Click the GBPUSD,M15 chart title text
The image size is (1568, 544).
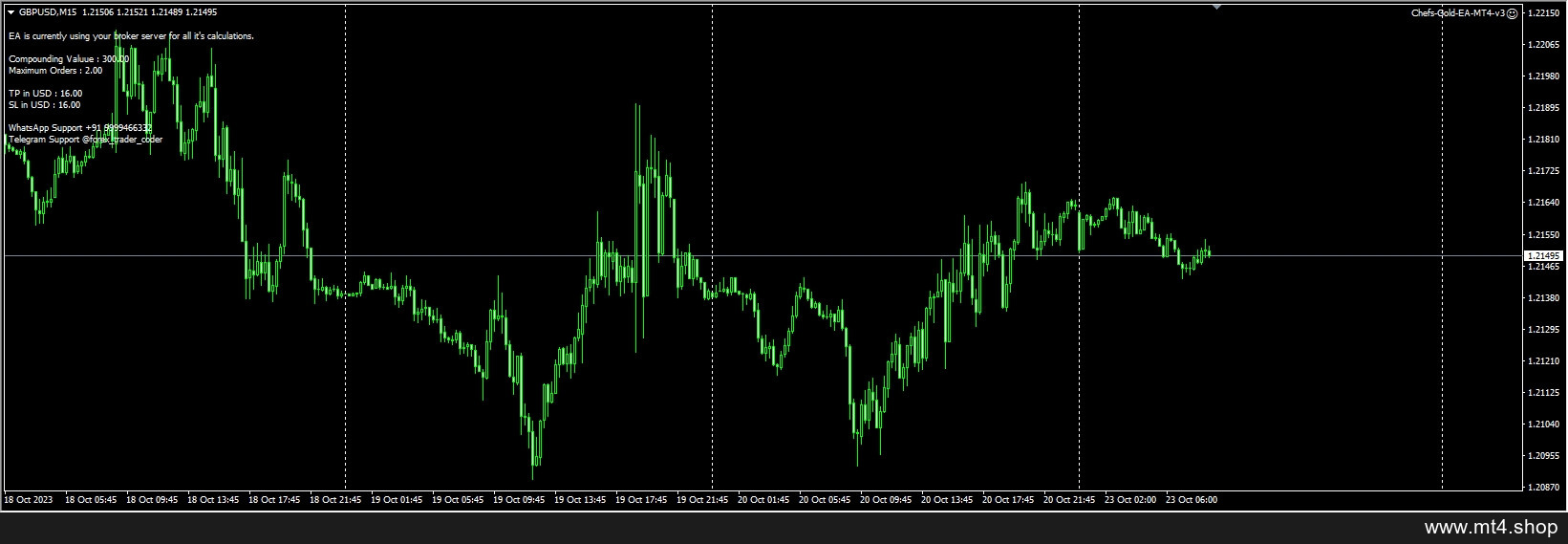click(x=48, y=12)
